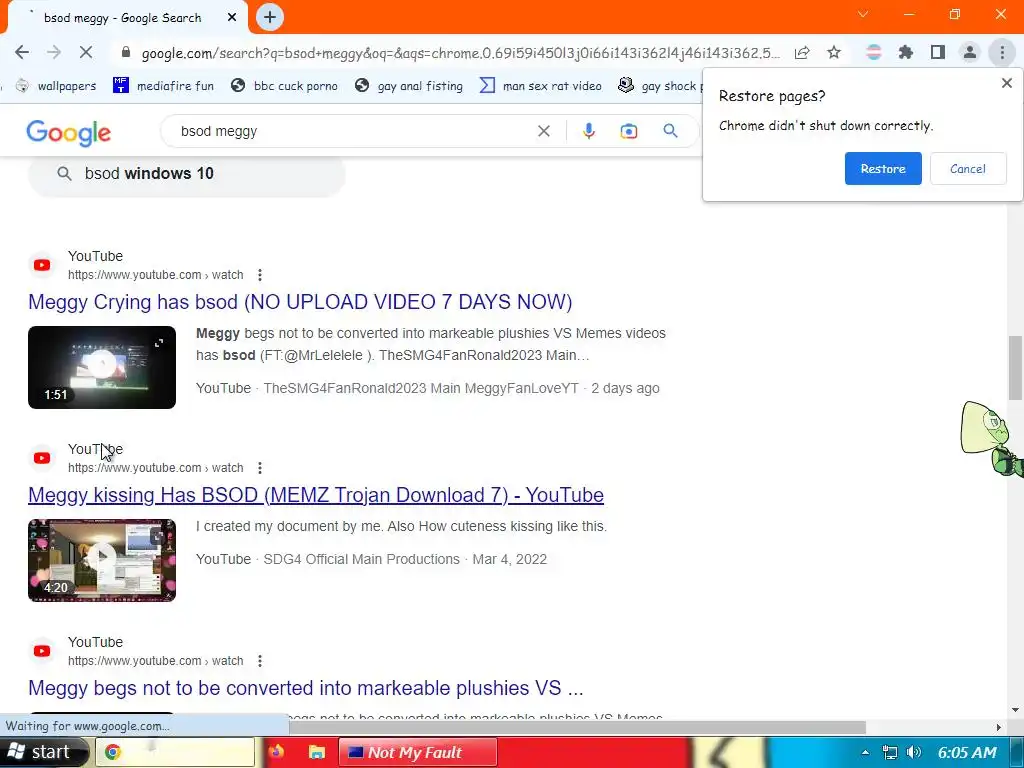
Task: Click the striped extension icon in the toolbar
Action: (x=873, y=52)
